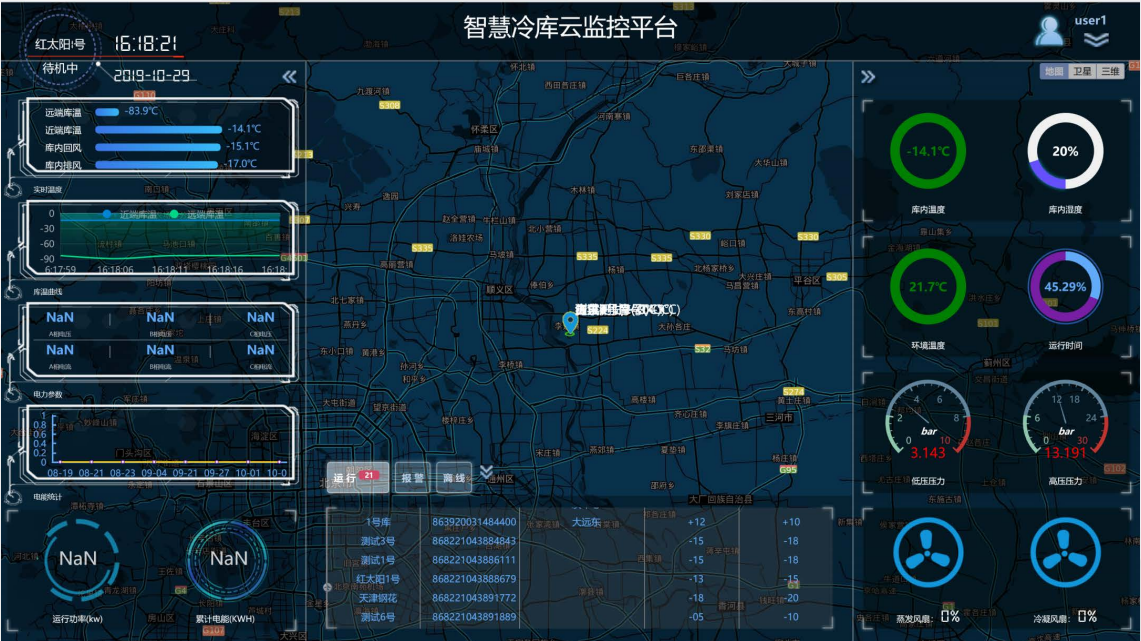
Task: Click the 近端库温 temperature bar
Action: [159, 130]
